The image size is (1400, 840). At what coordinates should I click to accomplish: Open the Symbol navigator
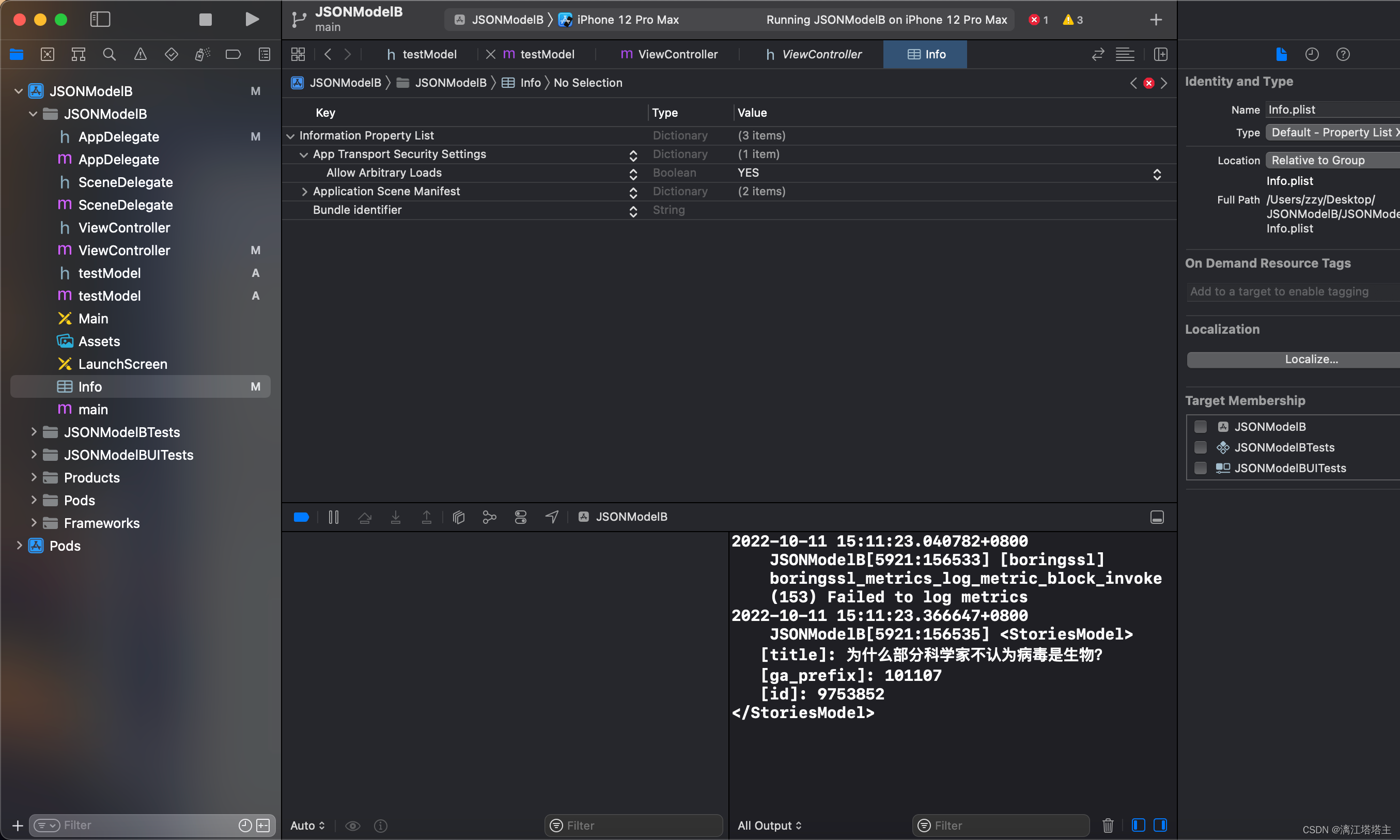(x=79, y=54)
